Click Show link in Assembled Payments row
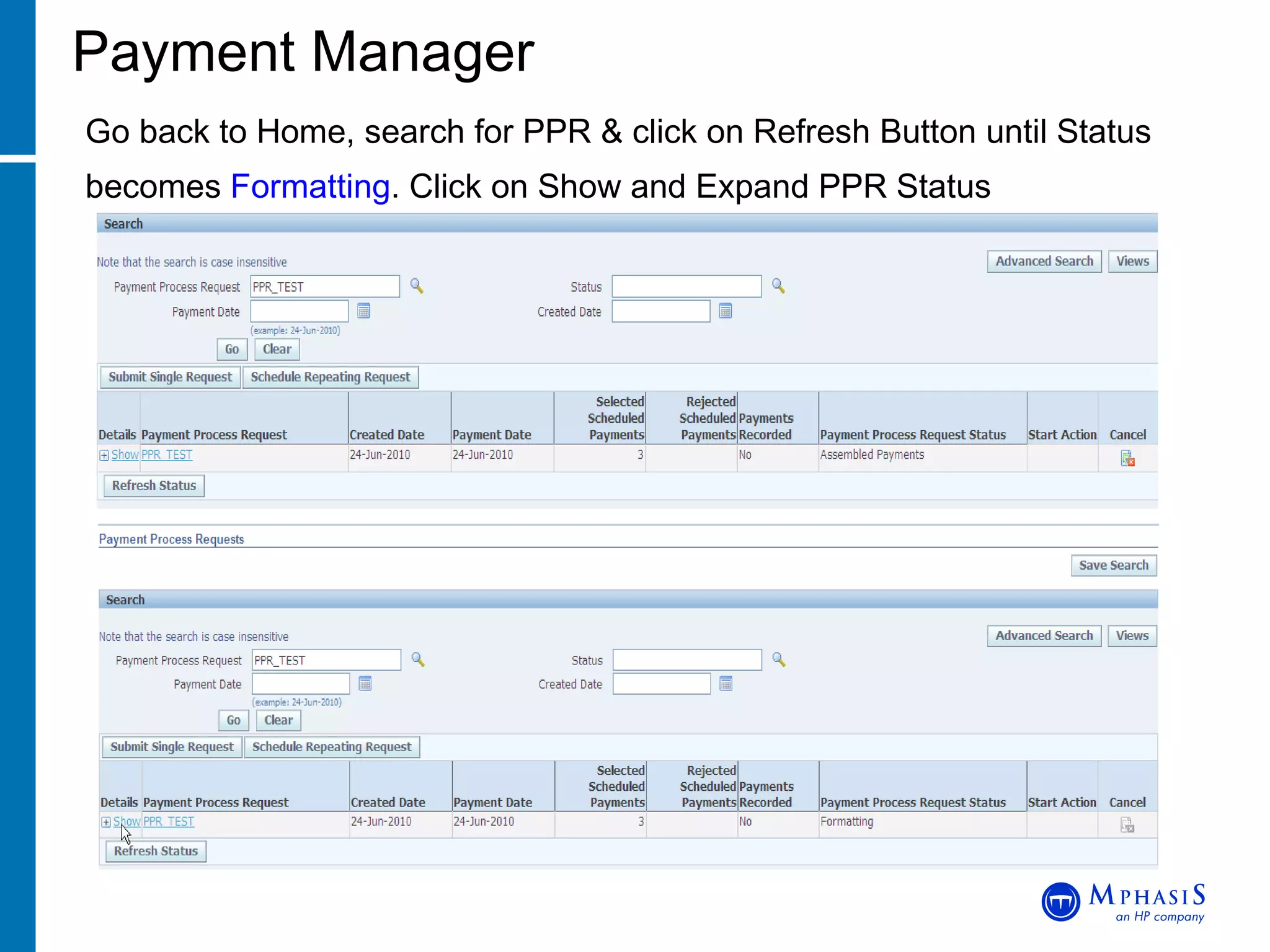 coord(125,455)
